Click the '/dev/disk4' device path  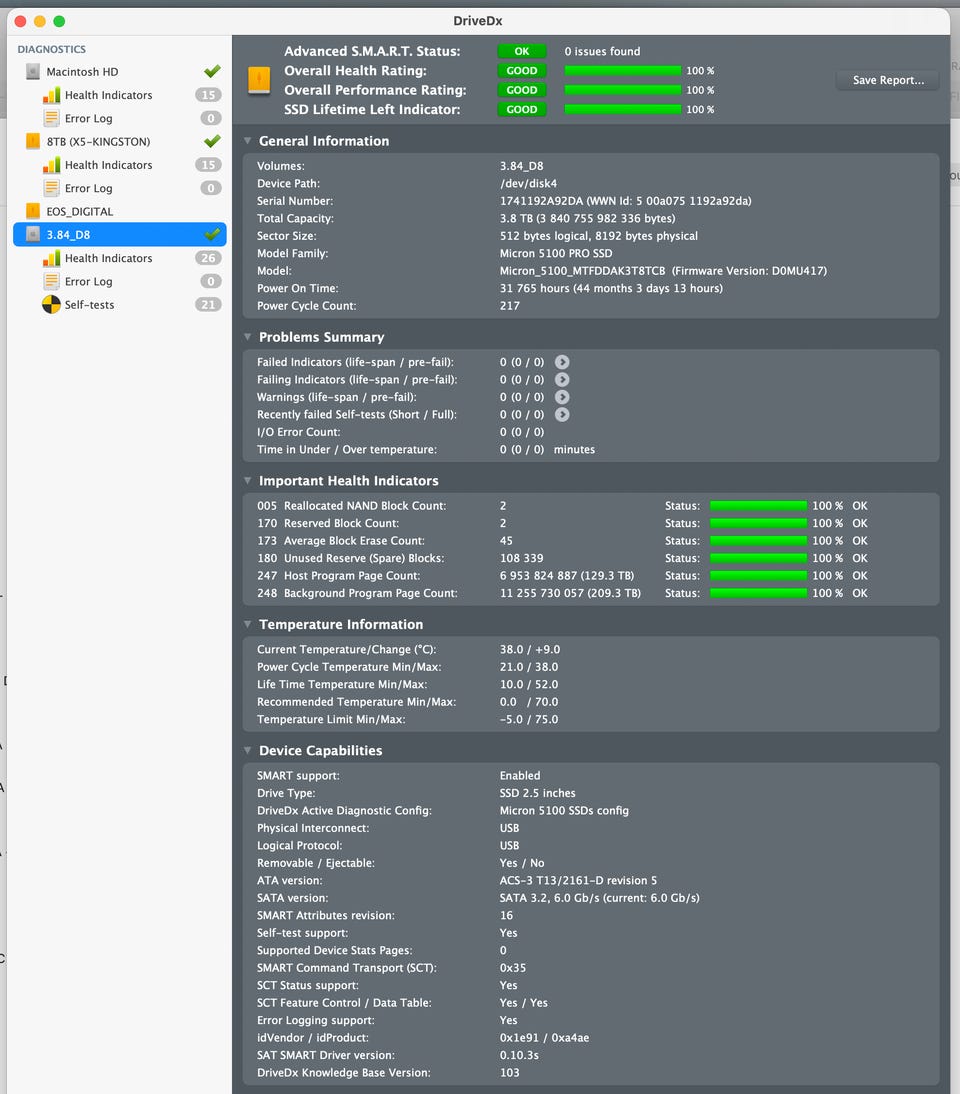point(528,183)
